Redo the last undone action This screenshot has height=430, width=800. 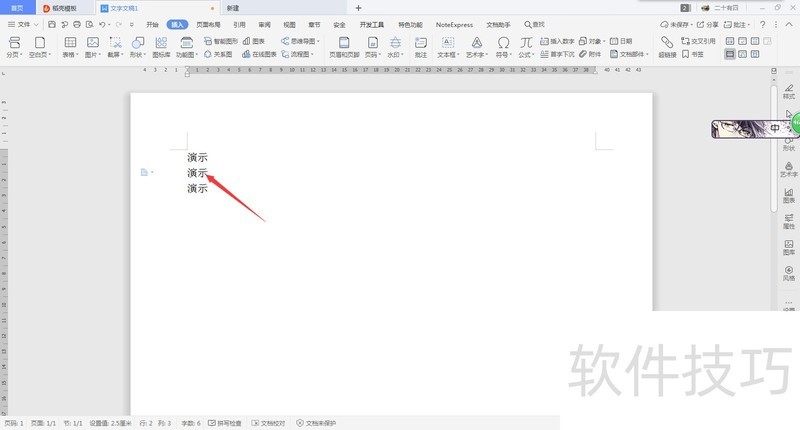118,24
